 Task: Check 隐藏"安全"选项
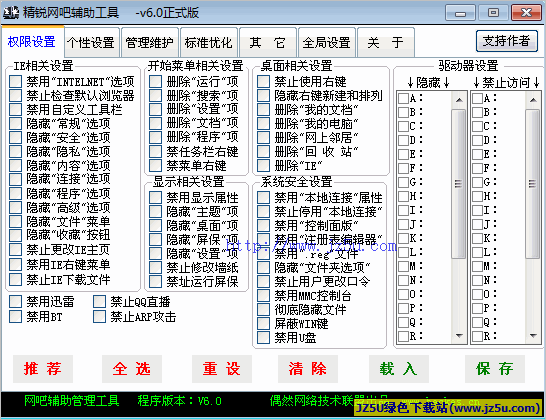[15, 137]
